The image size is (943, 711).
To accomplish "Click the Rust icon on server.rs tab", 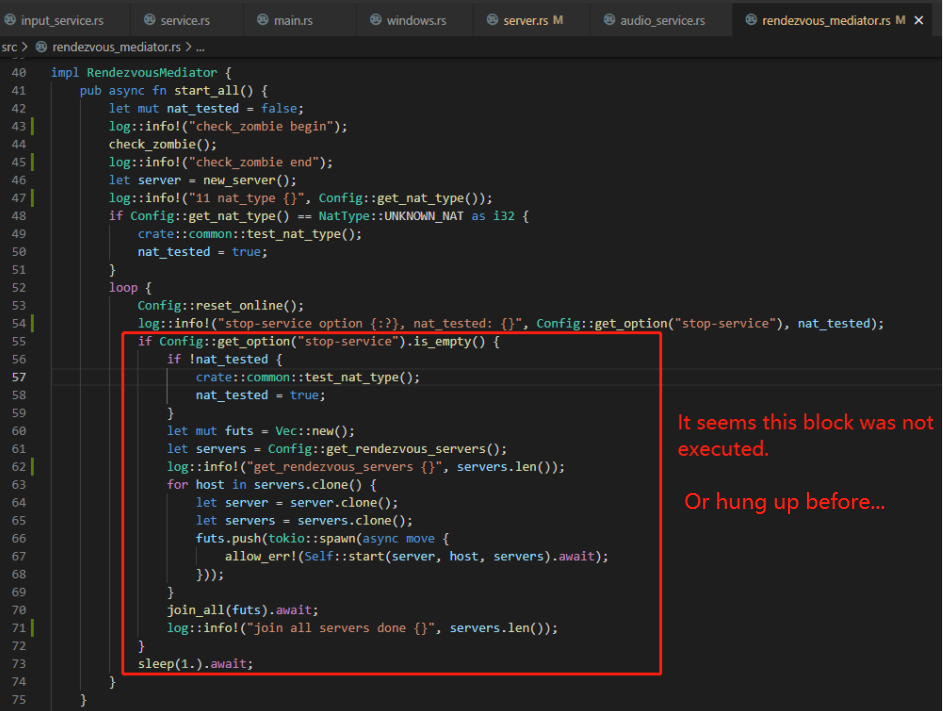I will (x=490, y=18).
